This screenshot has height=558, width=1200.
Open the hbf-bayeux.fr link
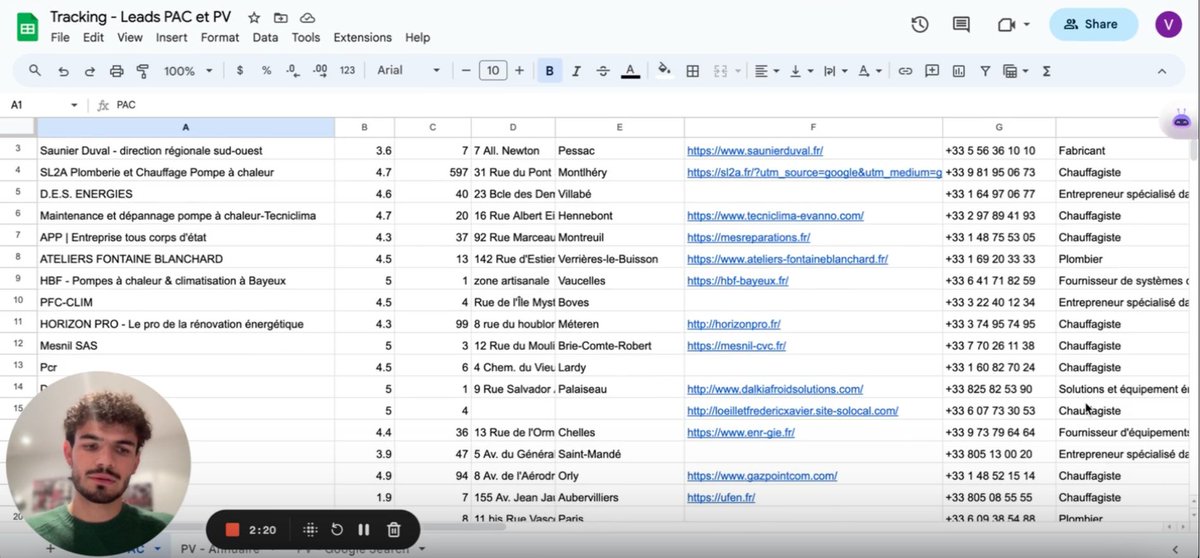click(x=737, y=281)
